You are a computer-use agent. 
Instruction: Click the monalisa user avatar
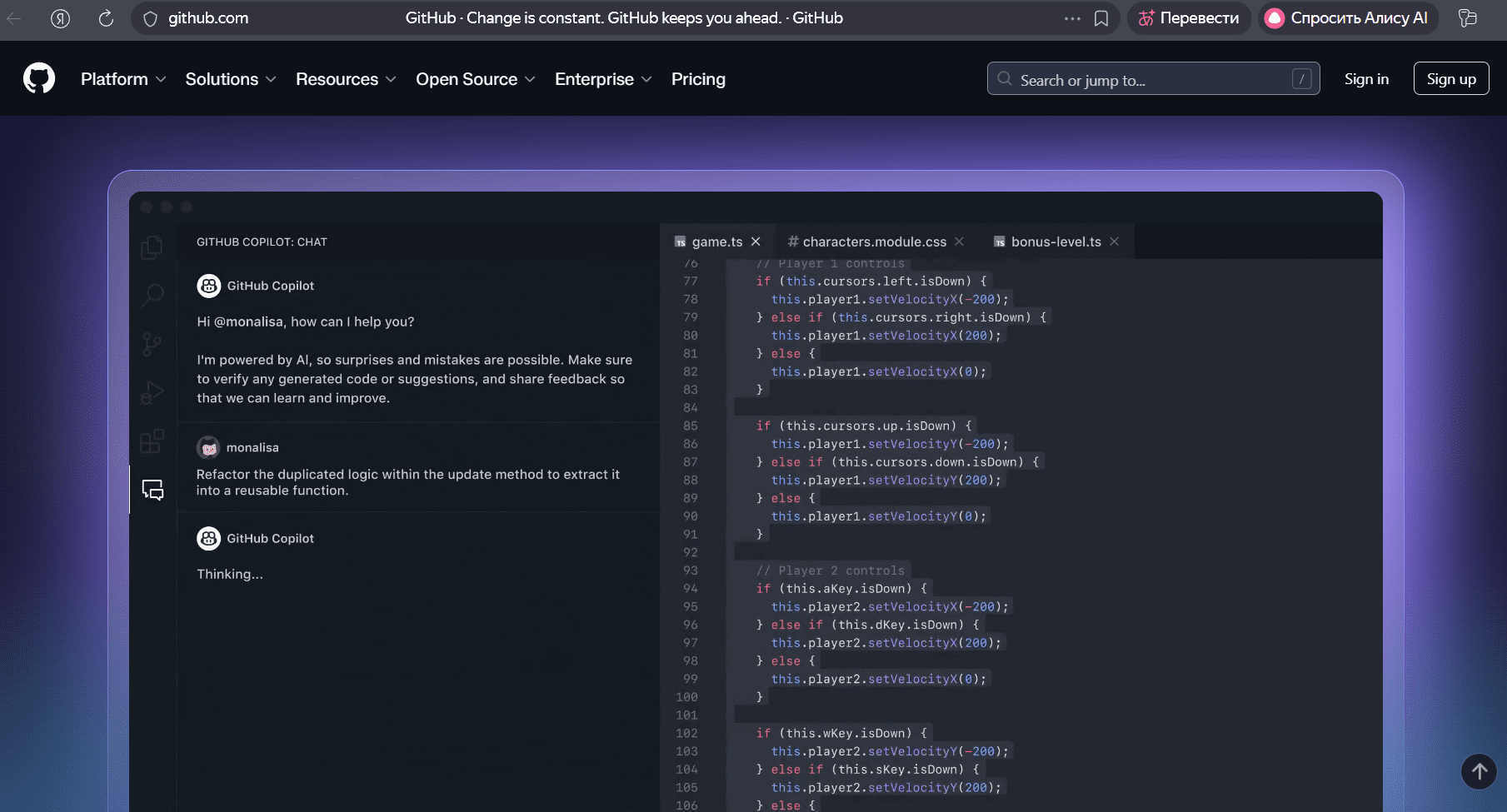(208, 448)
